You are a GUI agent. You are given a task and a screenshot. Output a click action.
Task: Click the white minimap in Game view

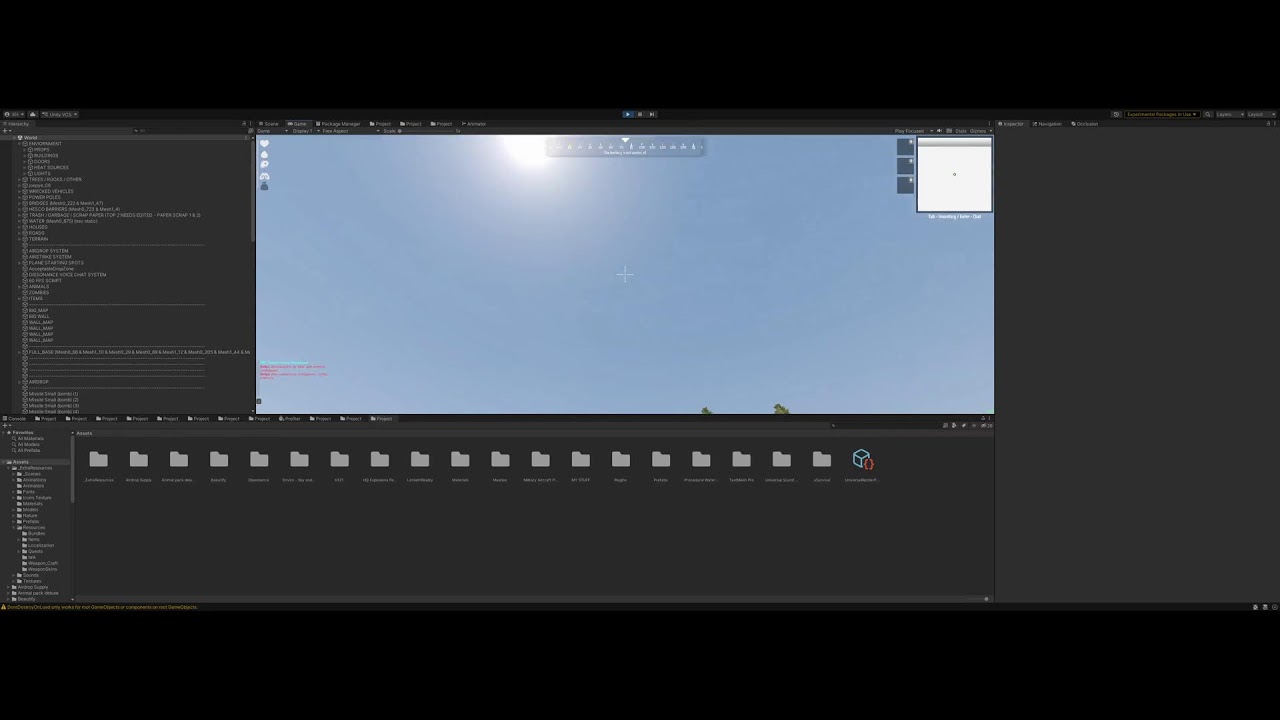click(954, 175)
